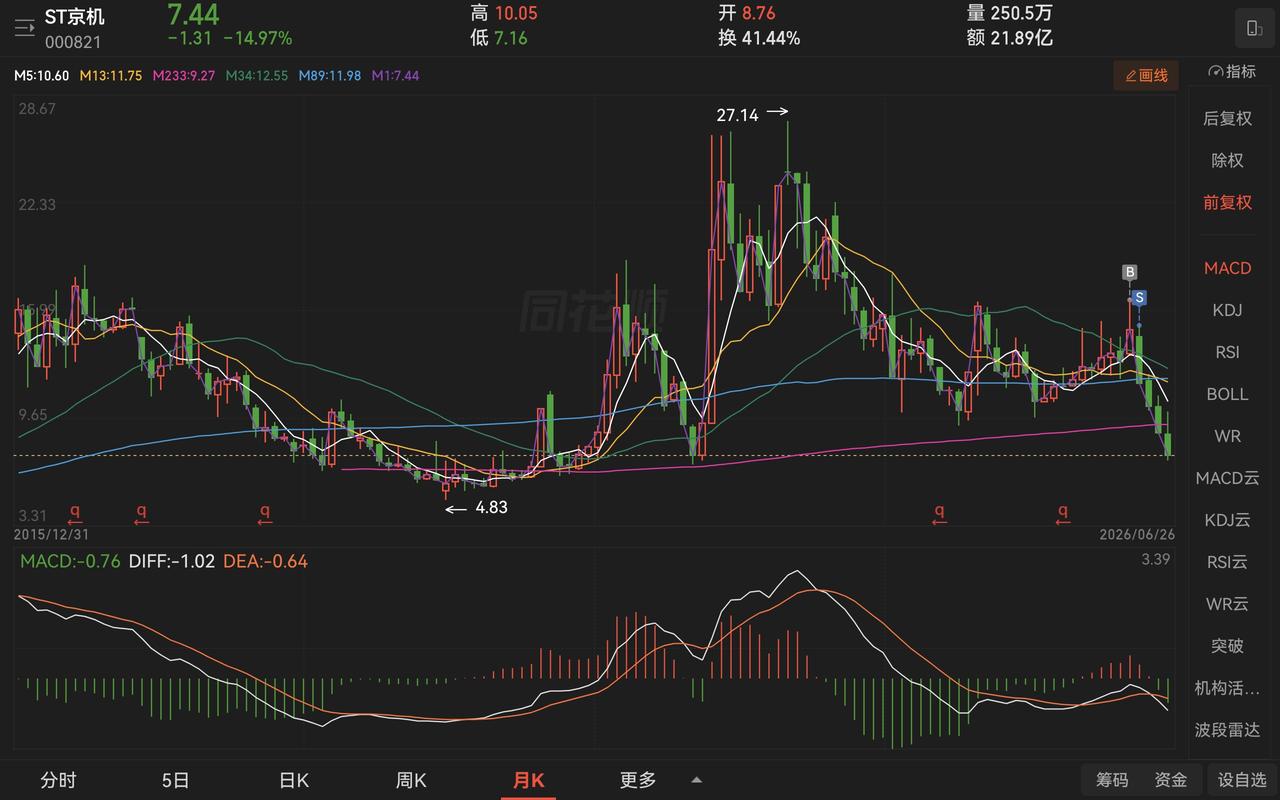The width and height of the screenshot is (1280, 800).
Task: Tap the 额 21.89亿 amount value
Action: coord(1010,38)
